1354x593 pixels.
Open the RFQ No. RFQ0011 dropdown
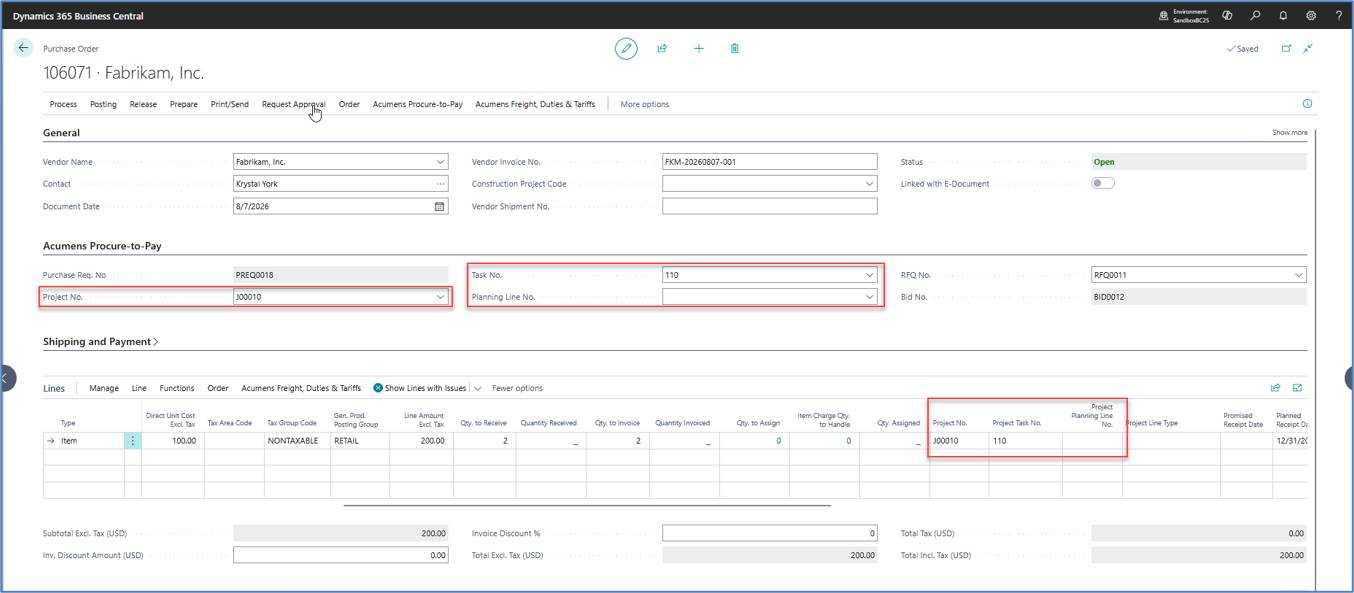1298,275
